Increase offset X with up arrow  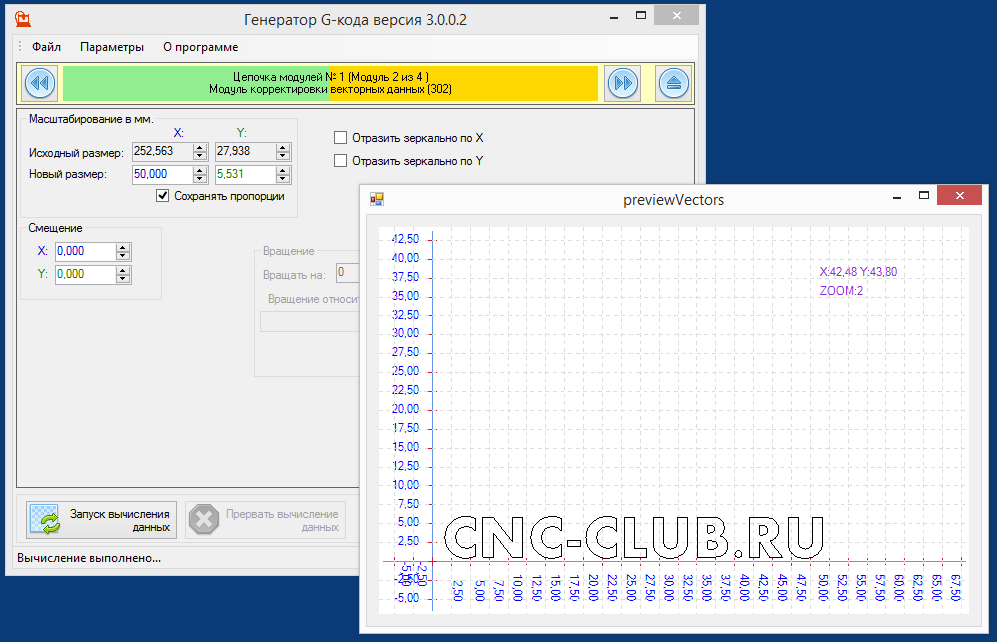click(123, 247)
